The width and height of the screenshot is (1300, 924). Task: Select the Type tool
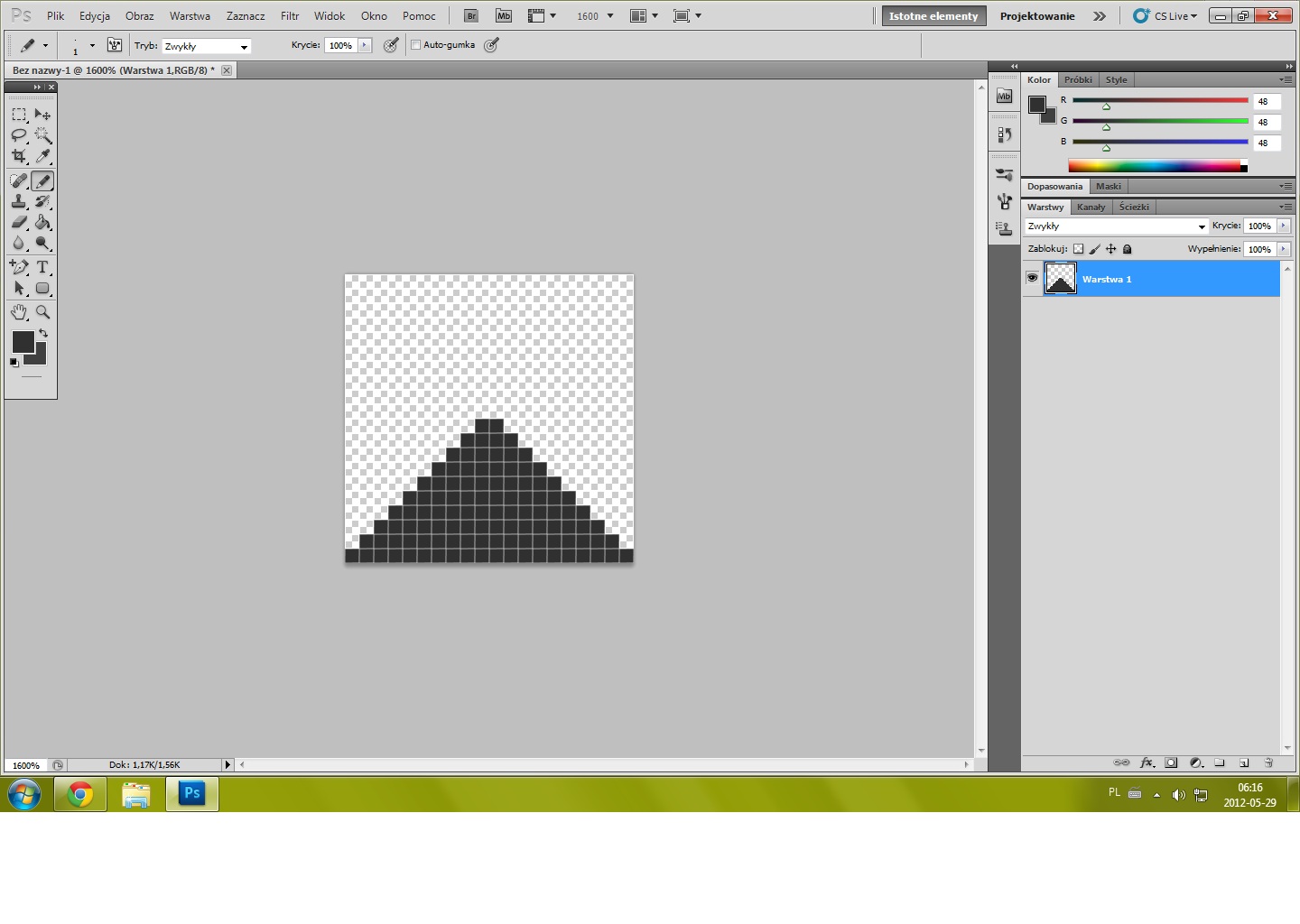pyautogui.click(x=42, y=267)
